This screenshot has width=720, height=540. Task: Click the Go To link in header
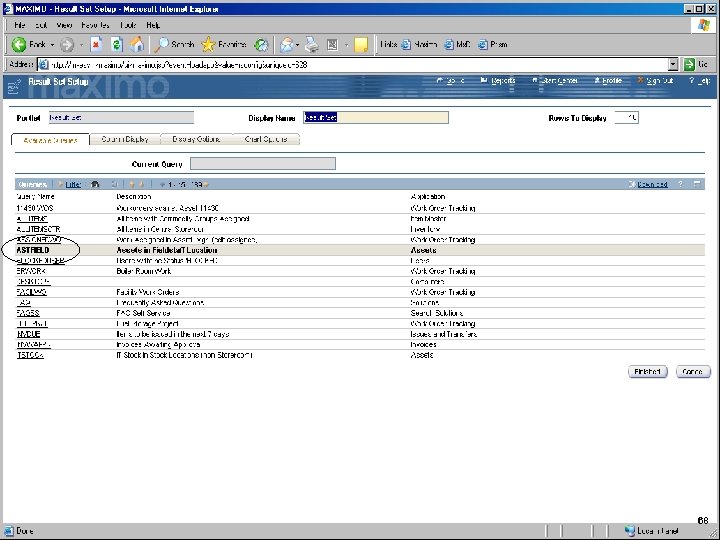coord(450,81)
